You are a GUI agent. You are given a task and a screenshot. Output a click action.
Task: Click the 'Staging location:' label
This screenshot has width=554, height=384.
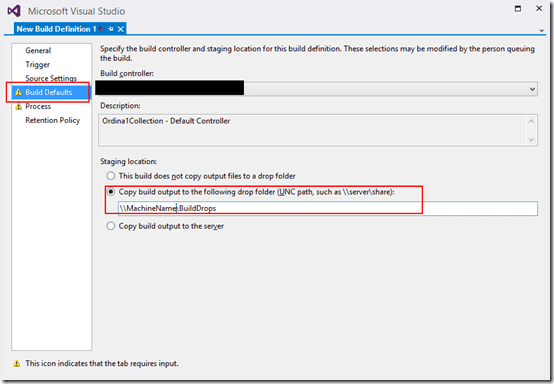pyautogui.click(x=128, y=161)
